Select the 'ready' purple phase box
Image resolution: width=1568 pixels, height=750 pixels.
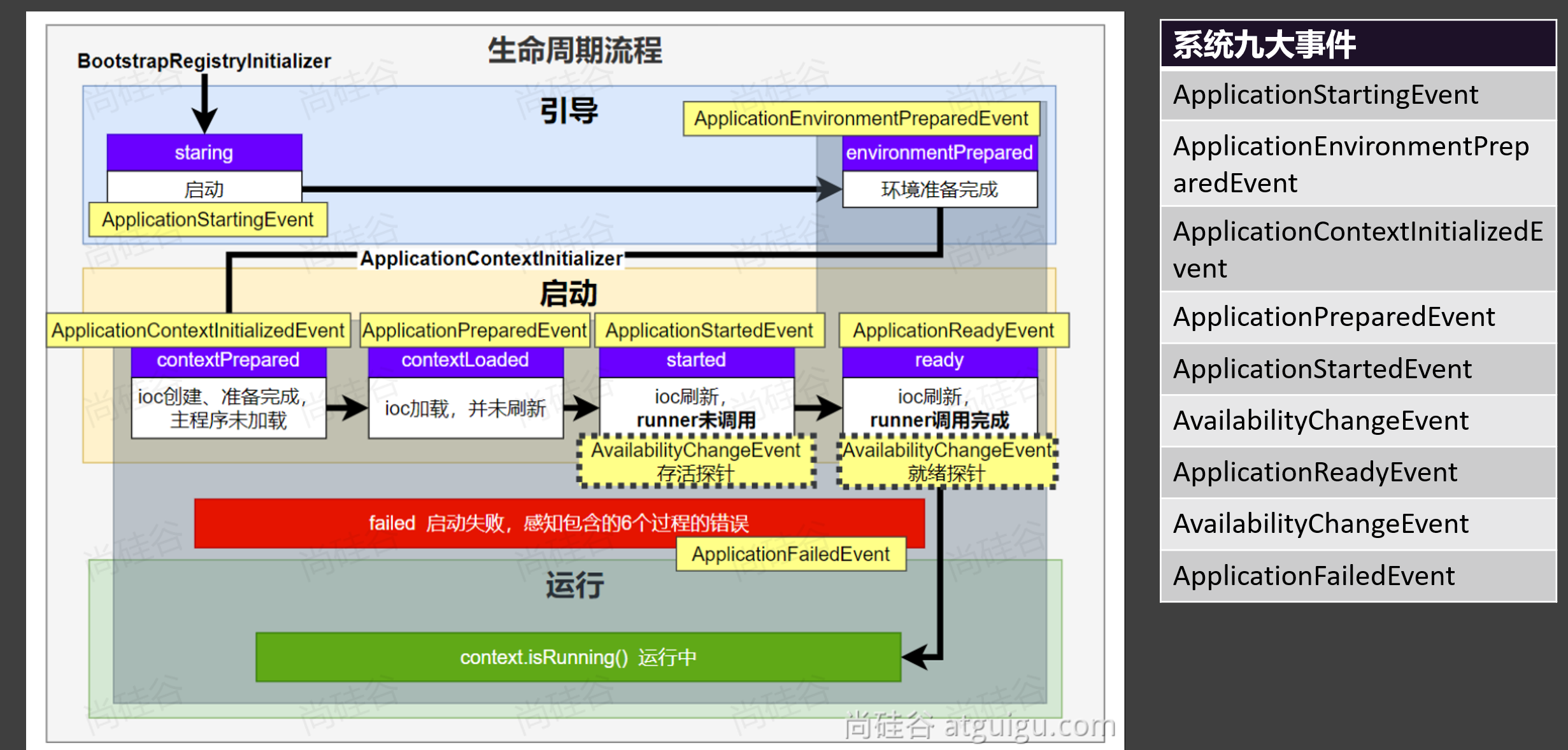939,360
